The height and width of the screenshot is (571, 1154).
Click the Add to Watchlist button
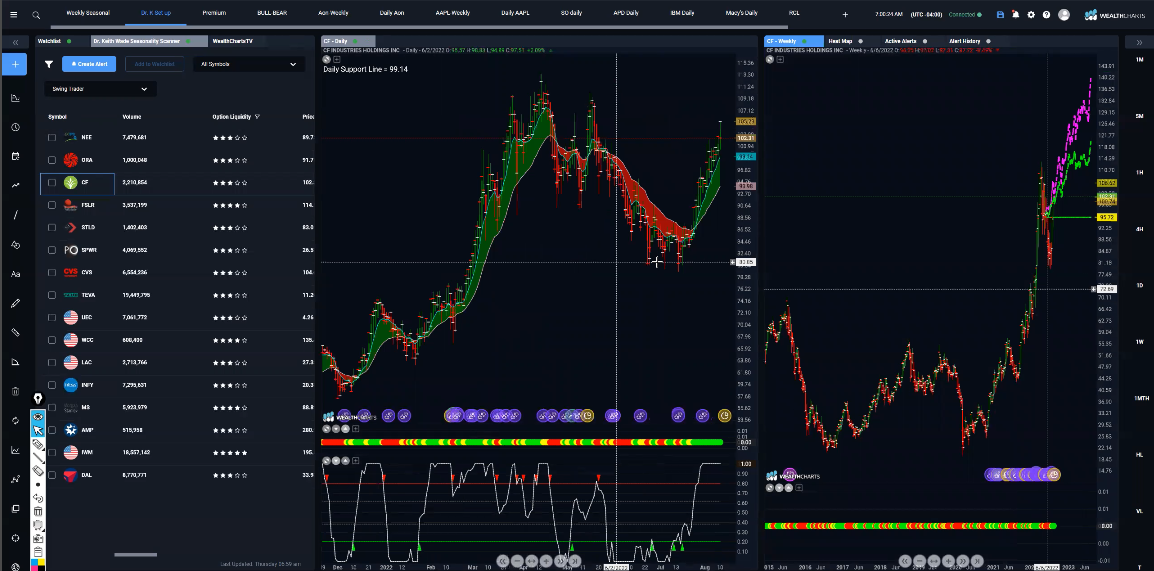[155, 64]
